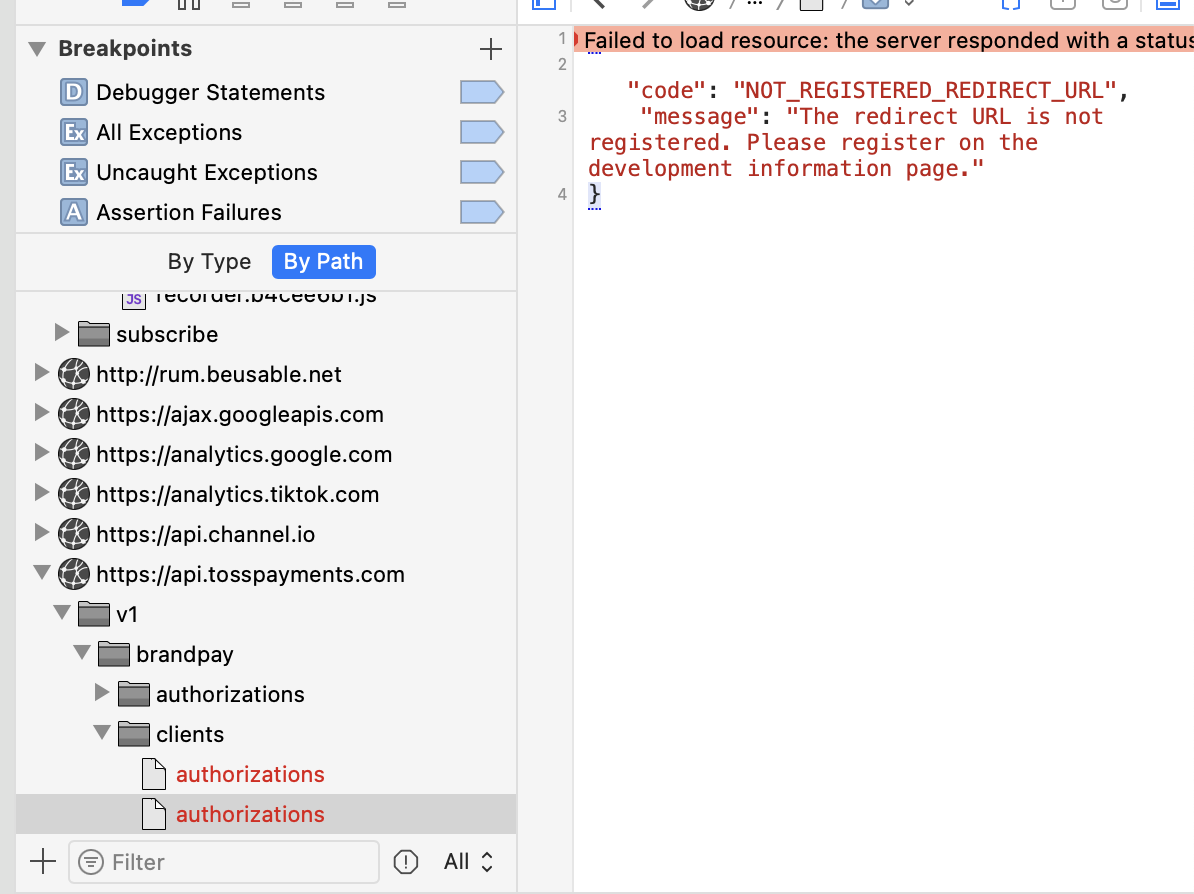Click the "message" key in JSON
Screen dimensions: 1194x894
click(699, 117)
